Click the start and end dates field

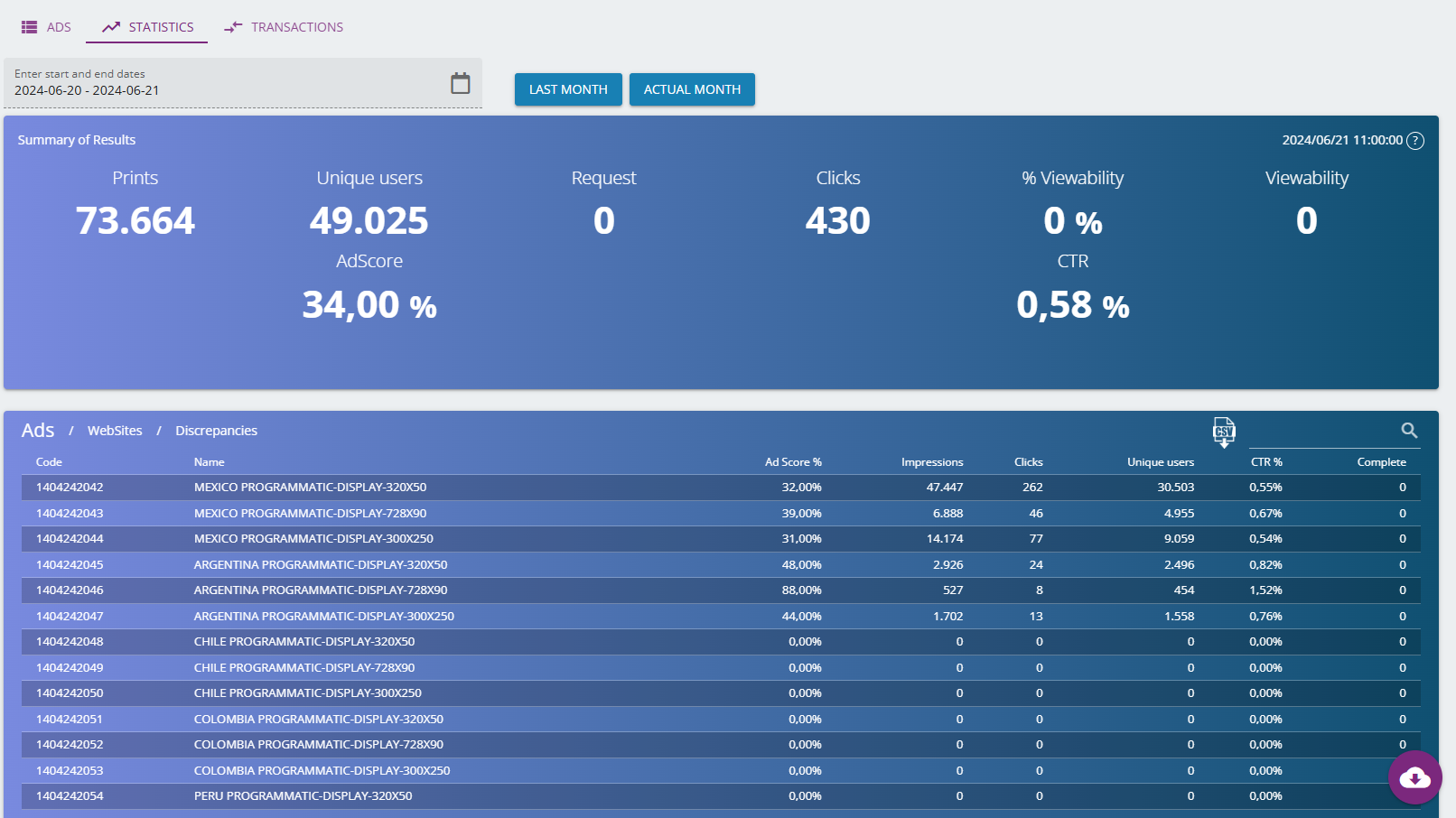pyautogui.click(x=226, y=83)
